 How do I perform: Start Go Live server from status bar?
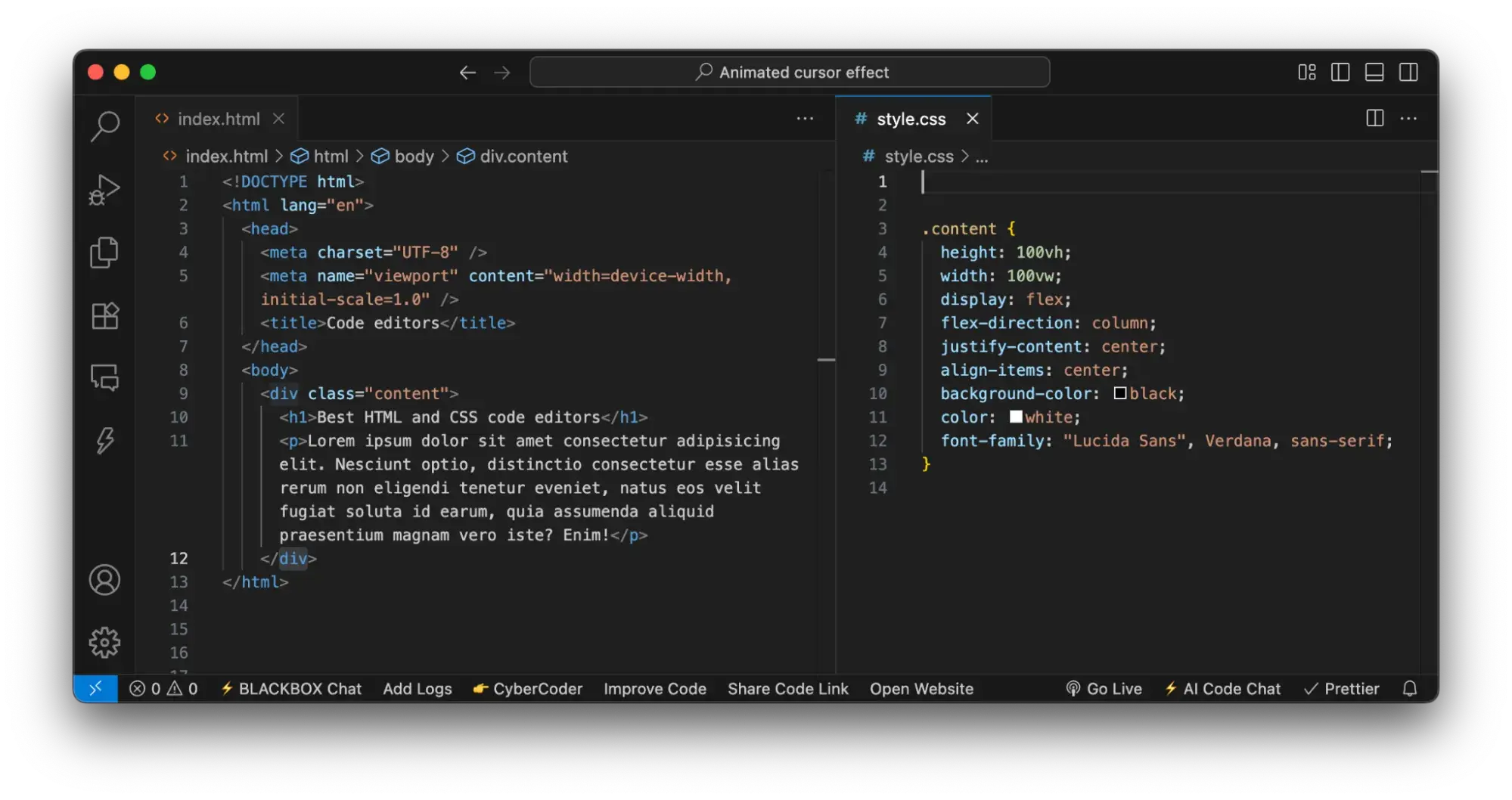pos(1104,689)
